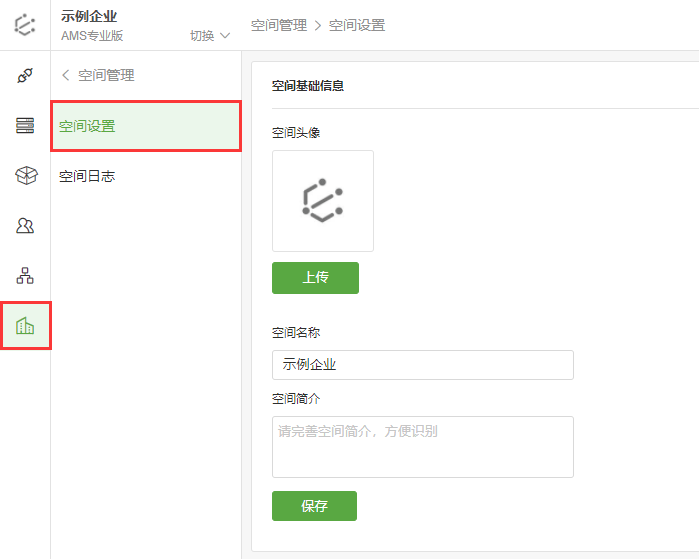Image resolution: width=699 pixels, height=559 pixels.
Task: Select the 空间设置 menu item
Action: 146,126
